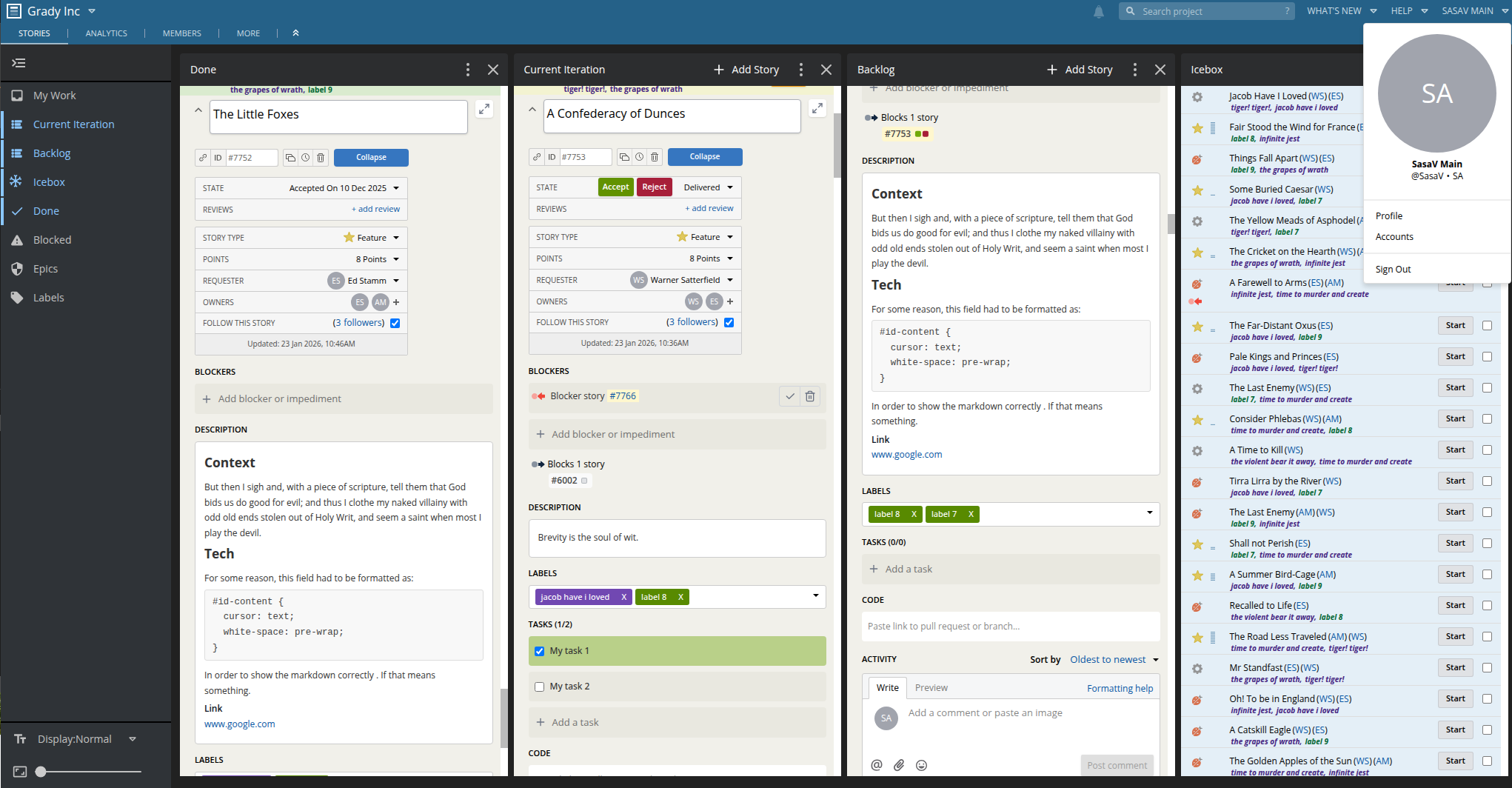Expand The Little Foxes story to full view
The image size is (1512, 788).
484,109
